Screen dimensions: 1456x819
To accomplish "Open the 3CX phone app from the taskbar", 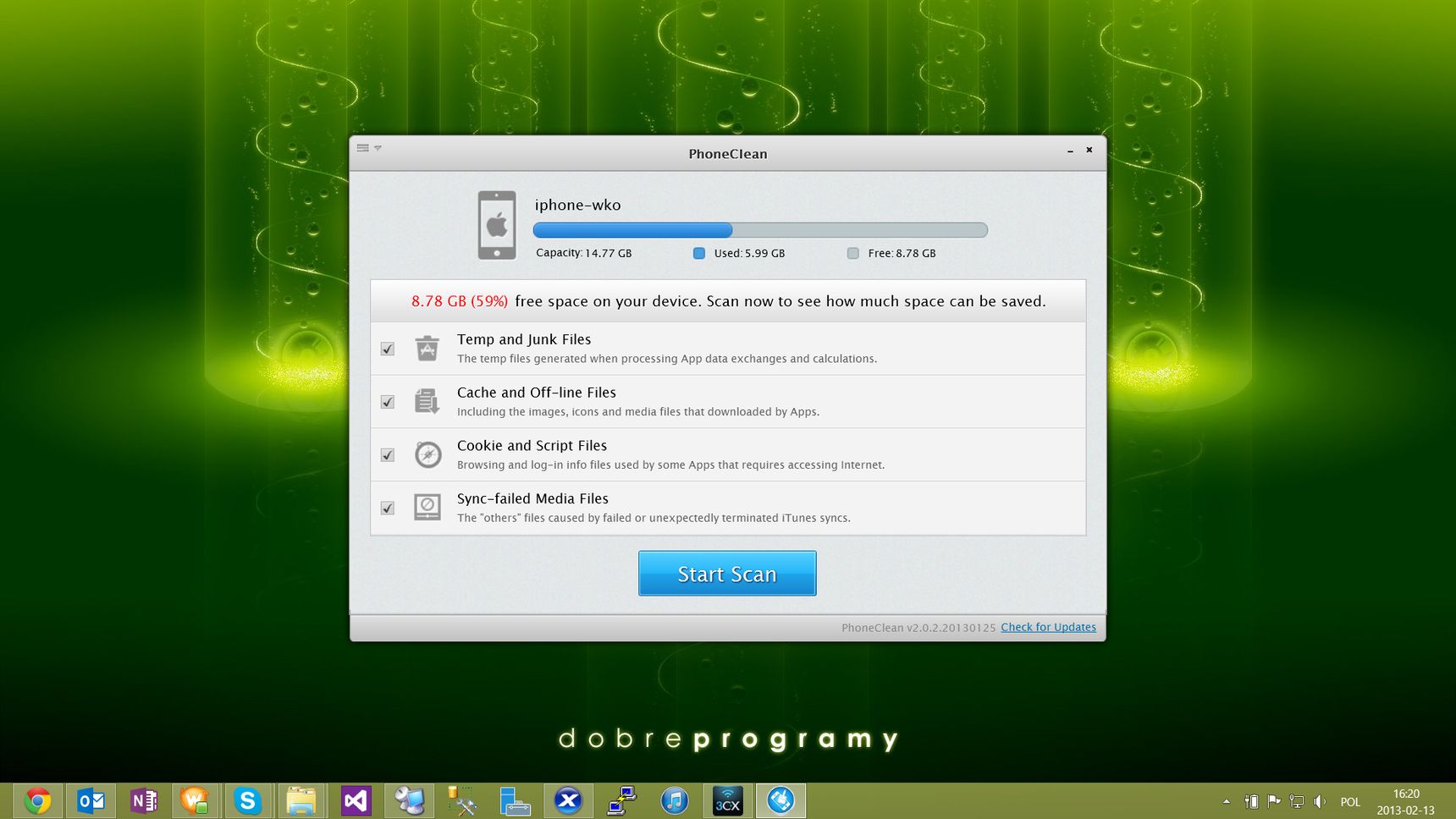I will [727, 800].
